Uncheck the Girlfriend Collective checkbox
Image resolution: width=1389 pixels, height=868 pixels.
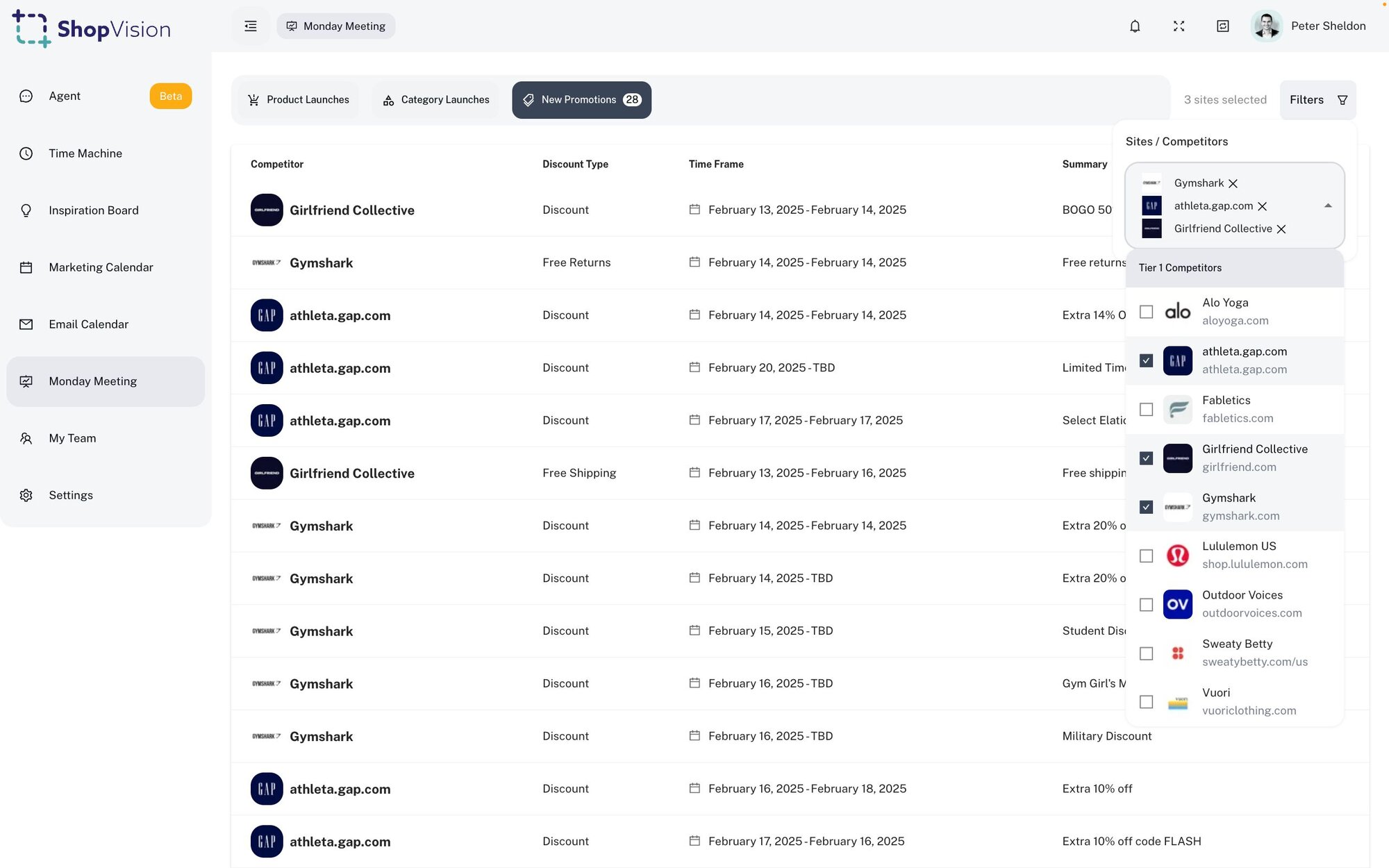(1147, 458)
